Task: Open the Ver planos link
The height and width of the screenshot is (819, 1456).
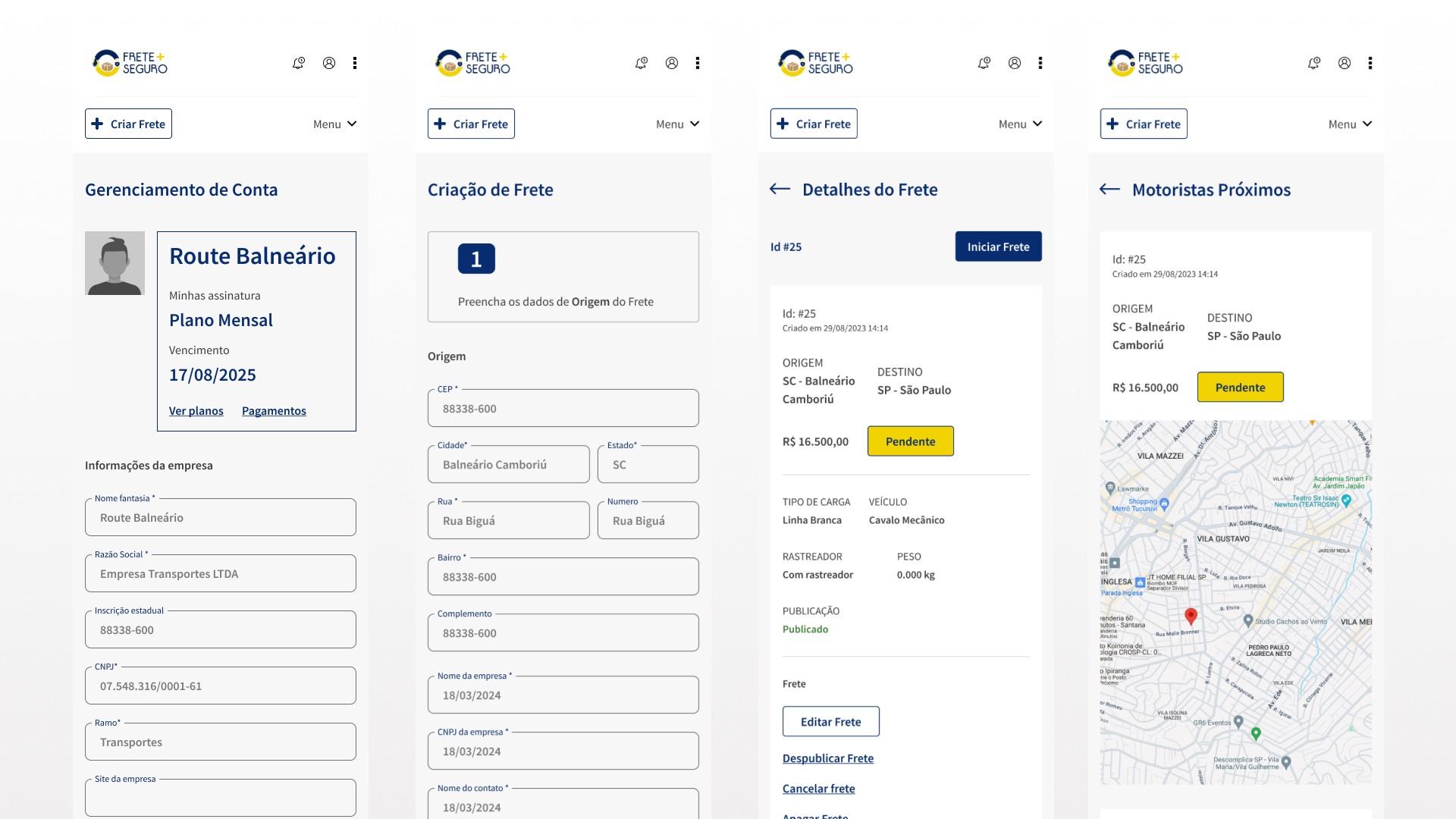Action: click(x=196, y=411)
